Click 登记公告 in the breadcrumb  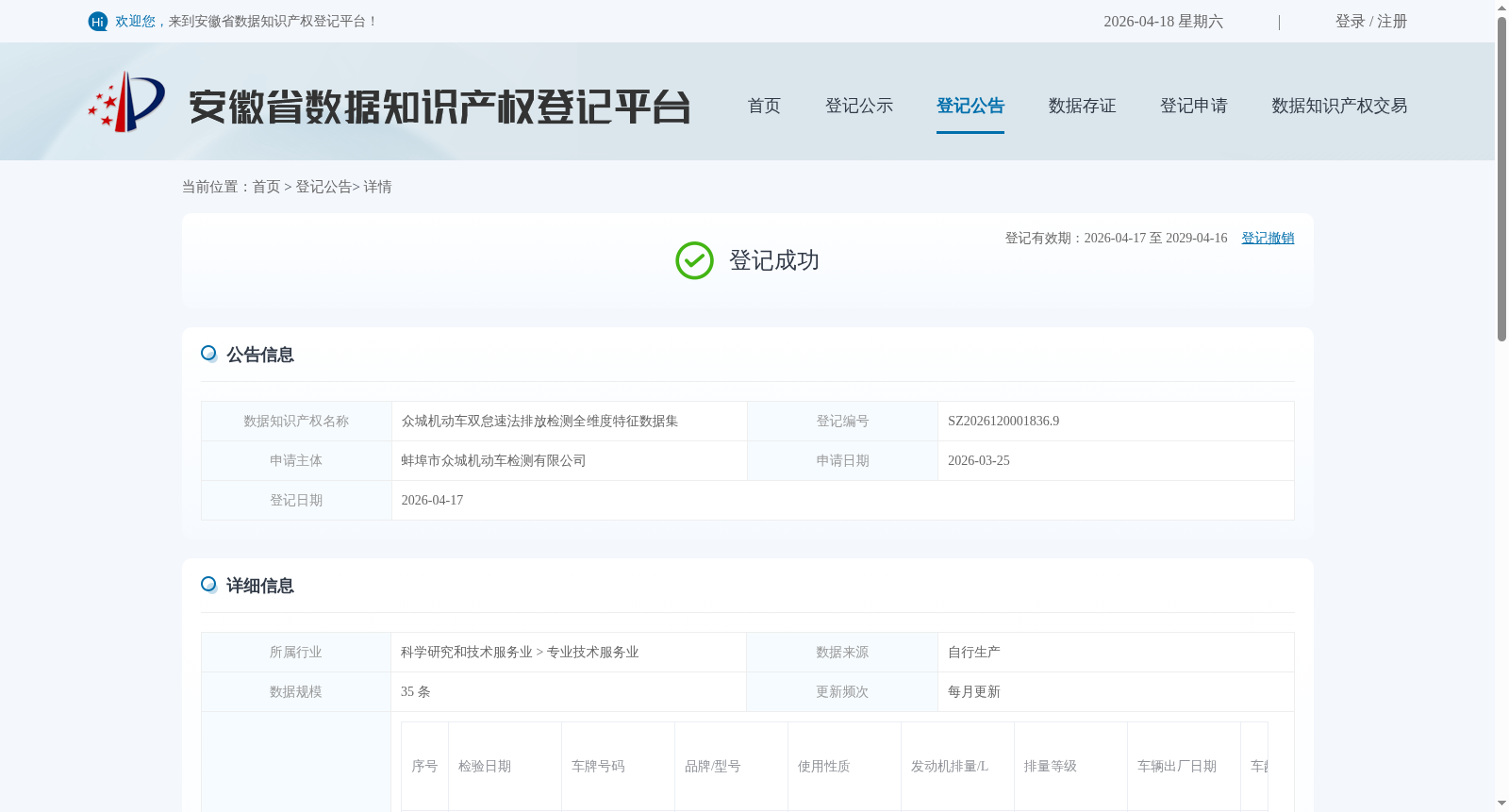point(323,187)
